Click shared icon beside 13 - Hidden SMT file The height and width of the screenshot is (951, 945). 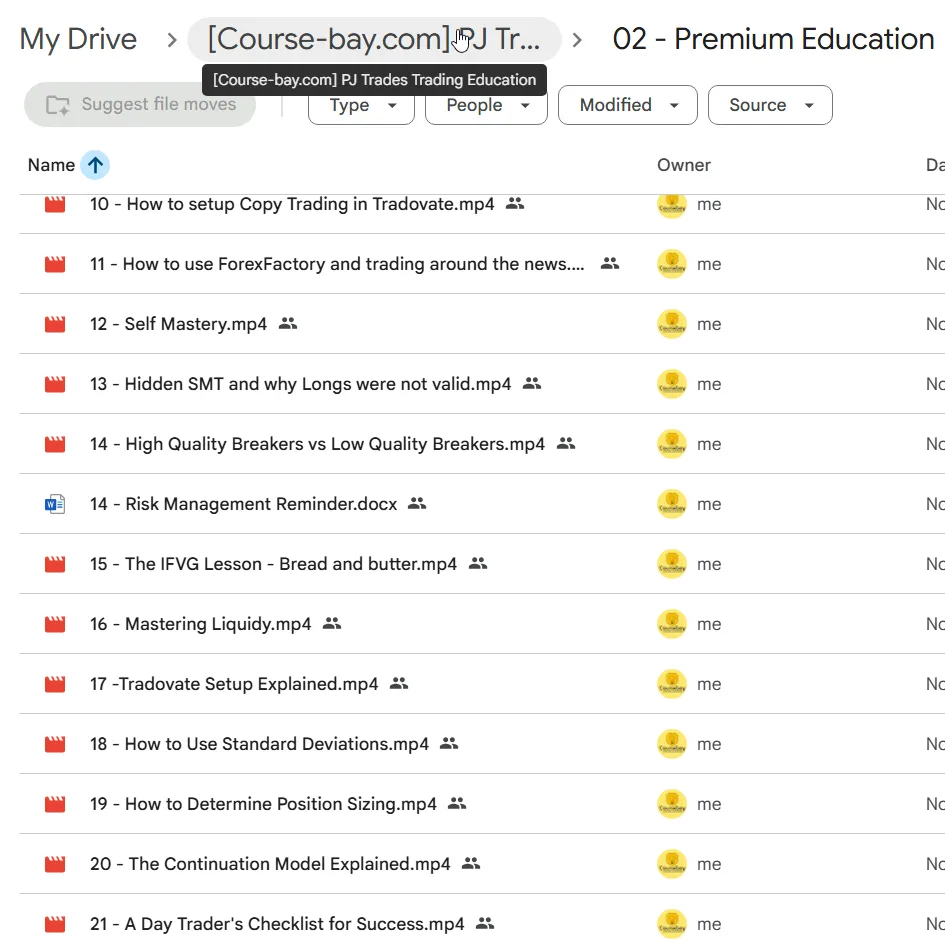(x=532, y=383)
